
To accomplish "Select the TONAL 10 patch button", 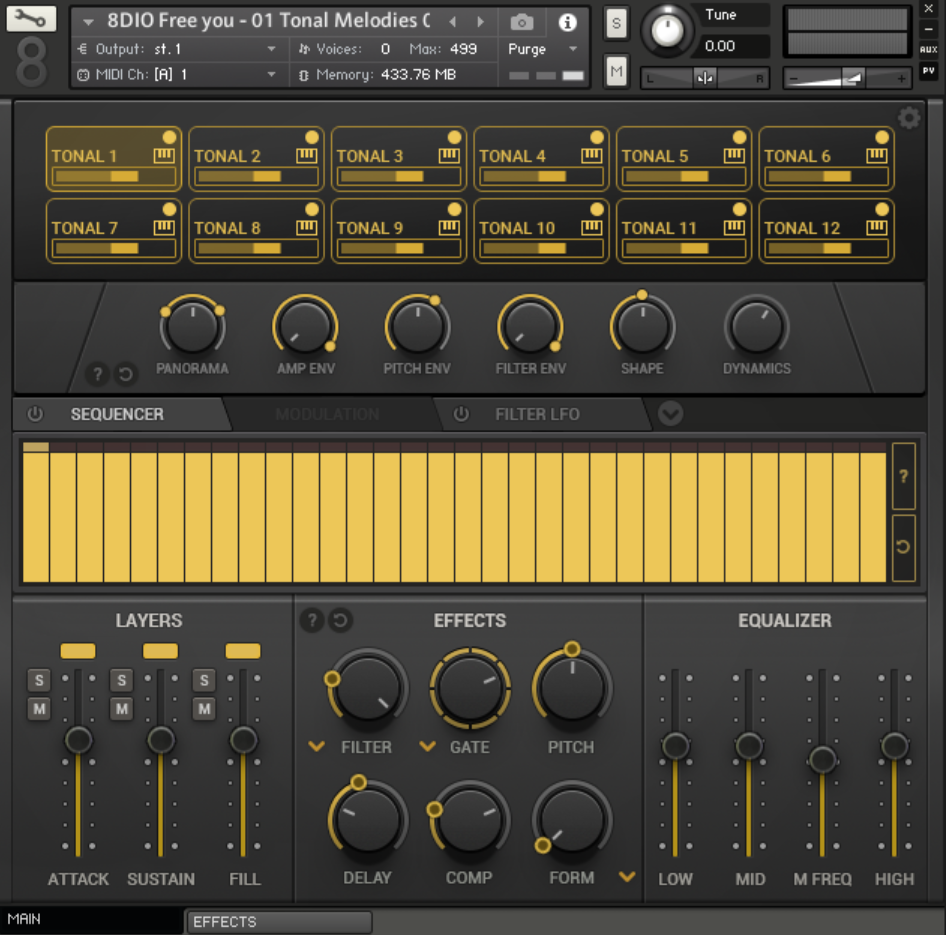I will pos(541,231).
